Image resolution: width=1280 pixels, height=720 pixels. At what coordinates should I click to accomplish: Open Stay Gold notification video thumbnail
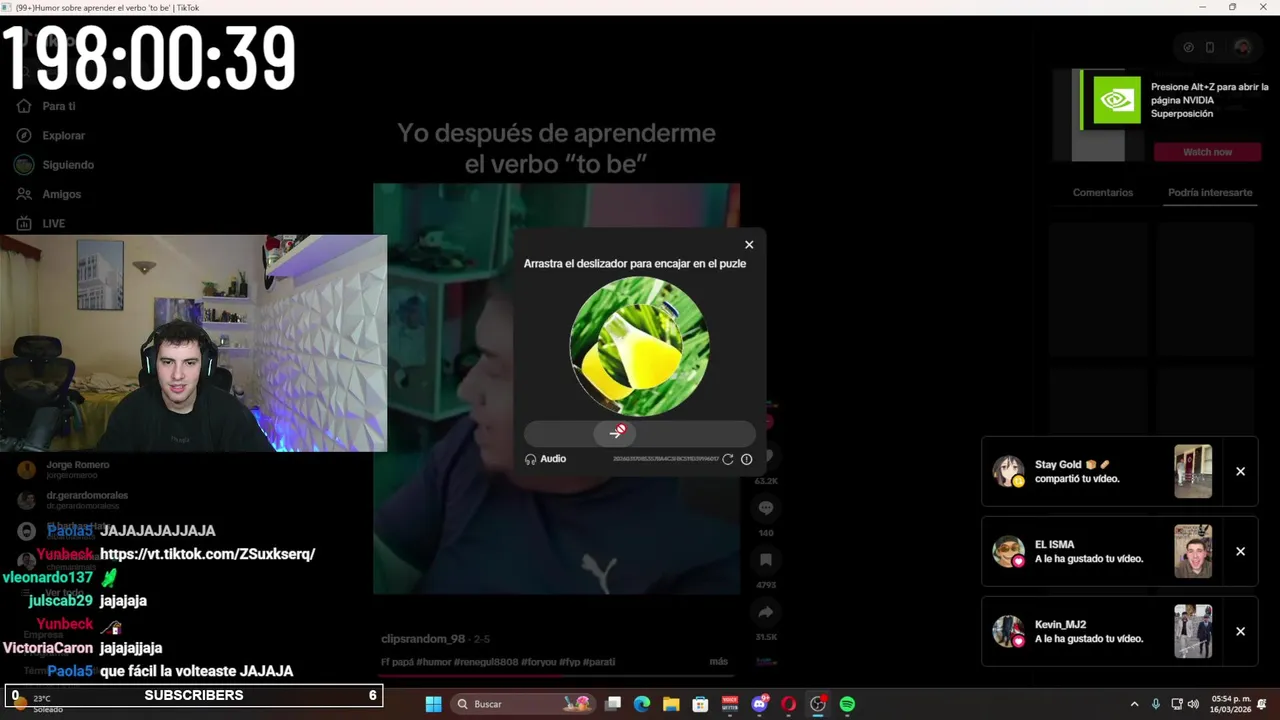click(1193, 471)
